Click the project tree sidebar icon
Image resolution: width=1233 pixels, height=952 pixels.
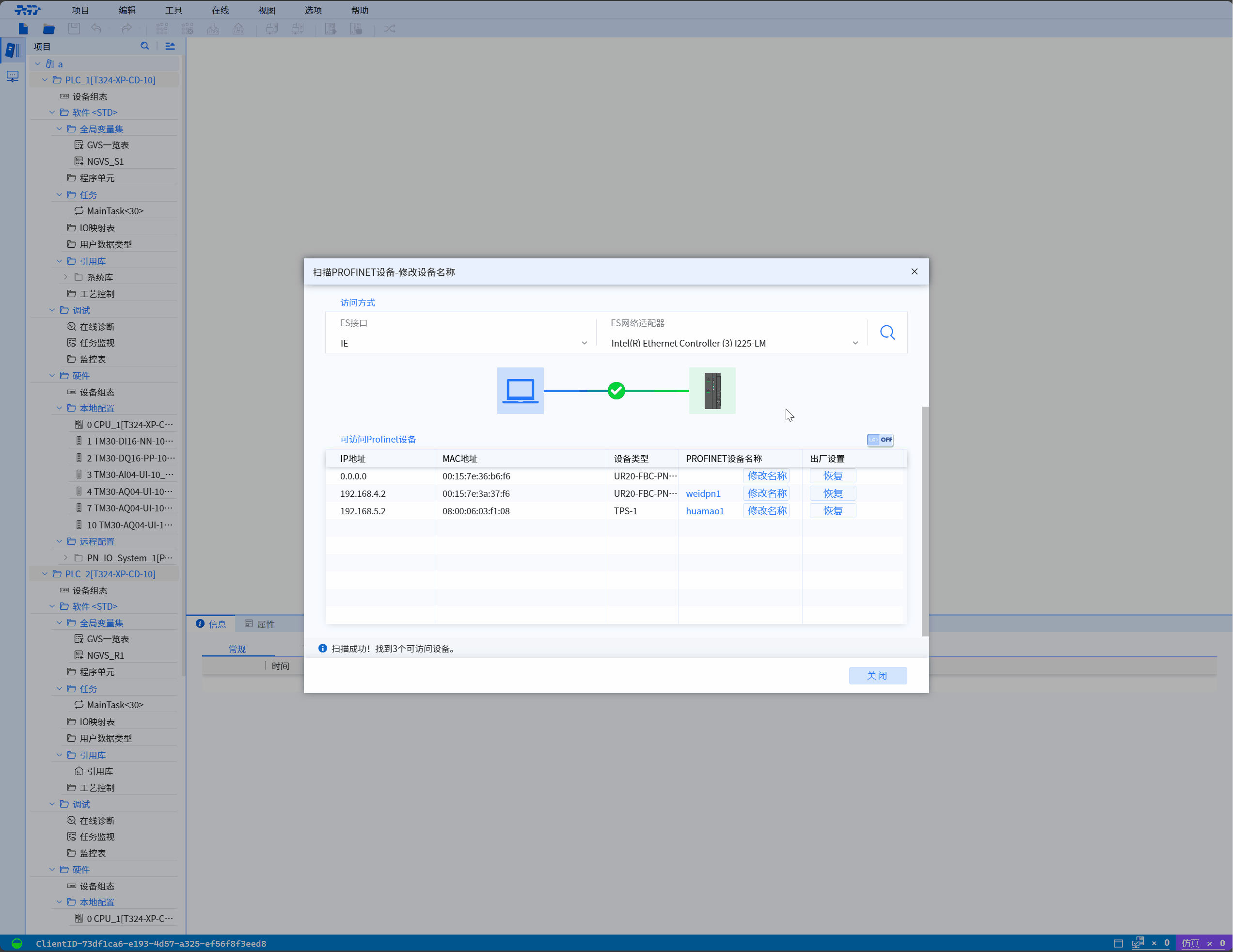click(13, 50)
